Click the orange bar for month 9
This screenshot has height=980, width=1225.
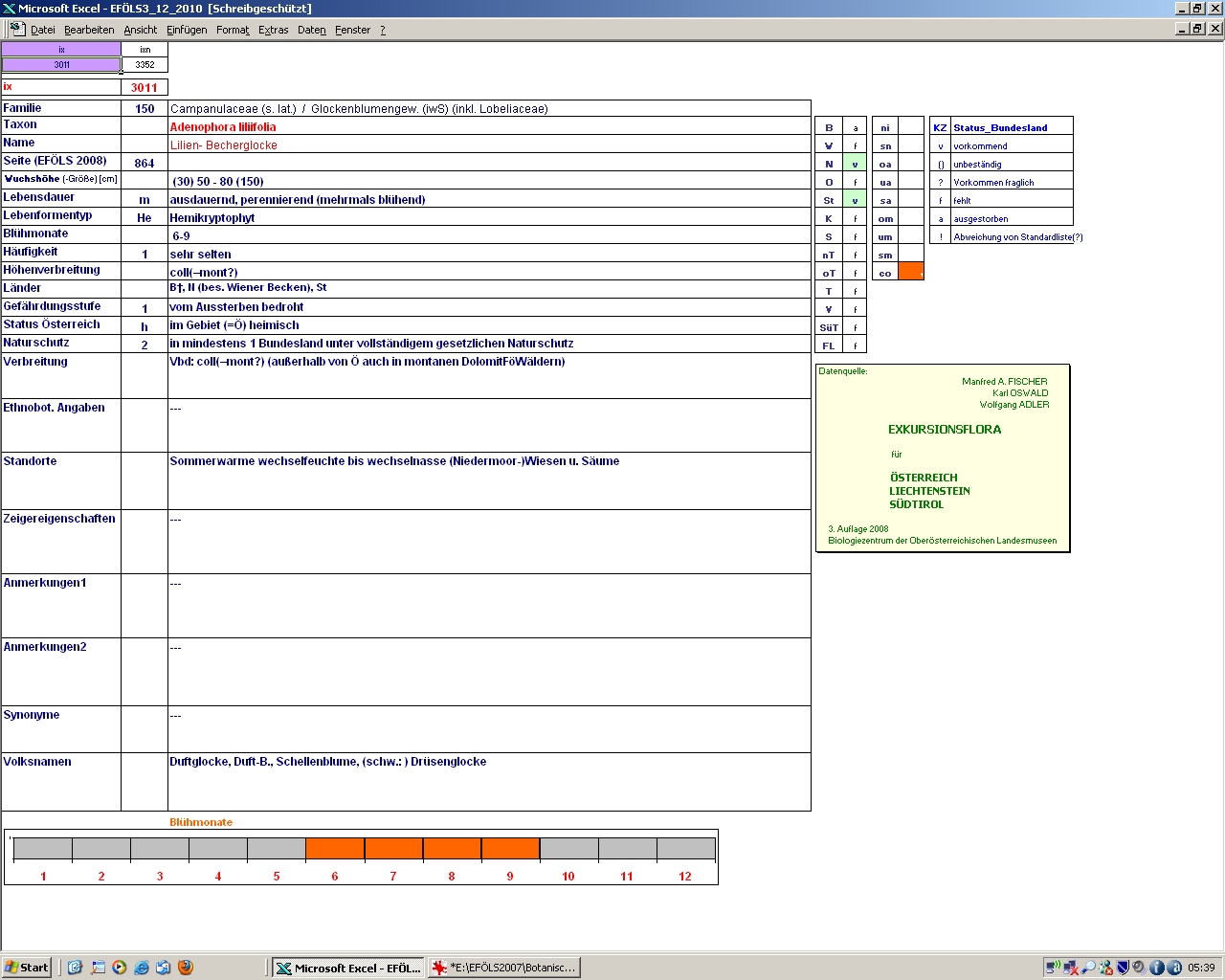tap(510, 849)
